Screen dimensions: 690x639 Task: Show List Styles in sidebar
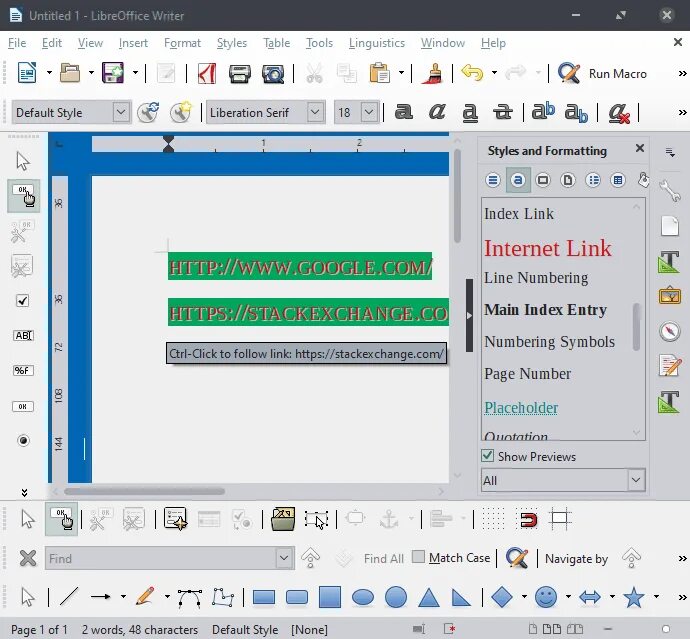pos(593,180)
